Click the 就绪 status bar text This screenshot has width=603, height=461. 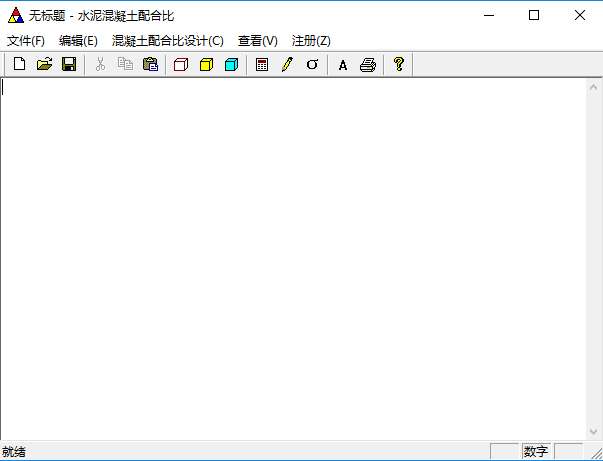pos(14,451)
